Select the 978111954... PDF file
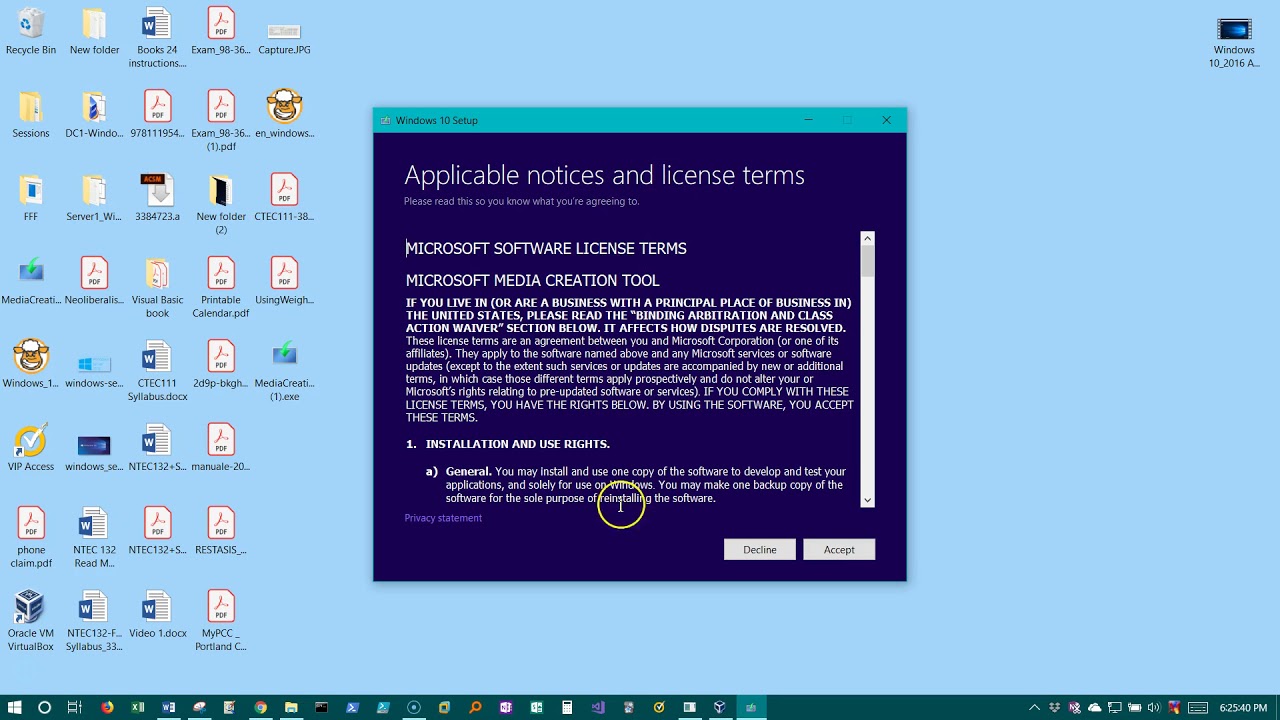The width and height of the screenshot is (1280, 720). [x=157, y=114]
